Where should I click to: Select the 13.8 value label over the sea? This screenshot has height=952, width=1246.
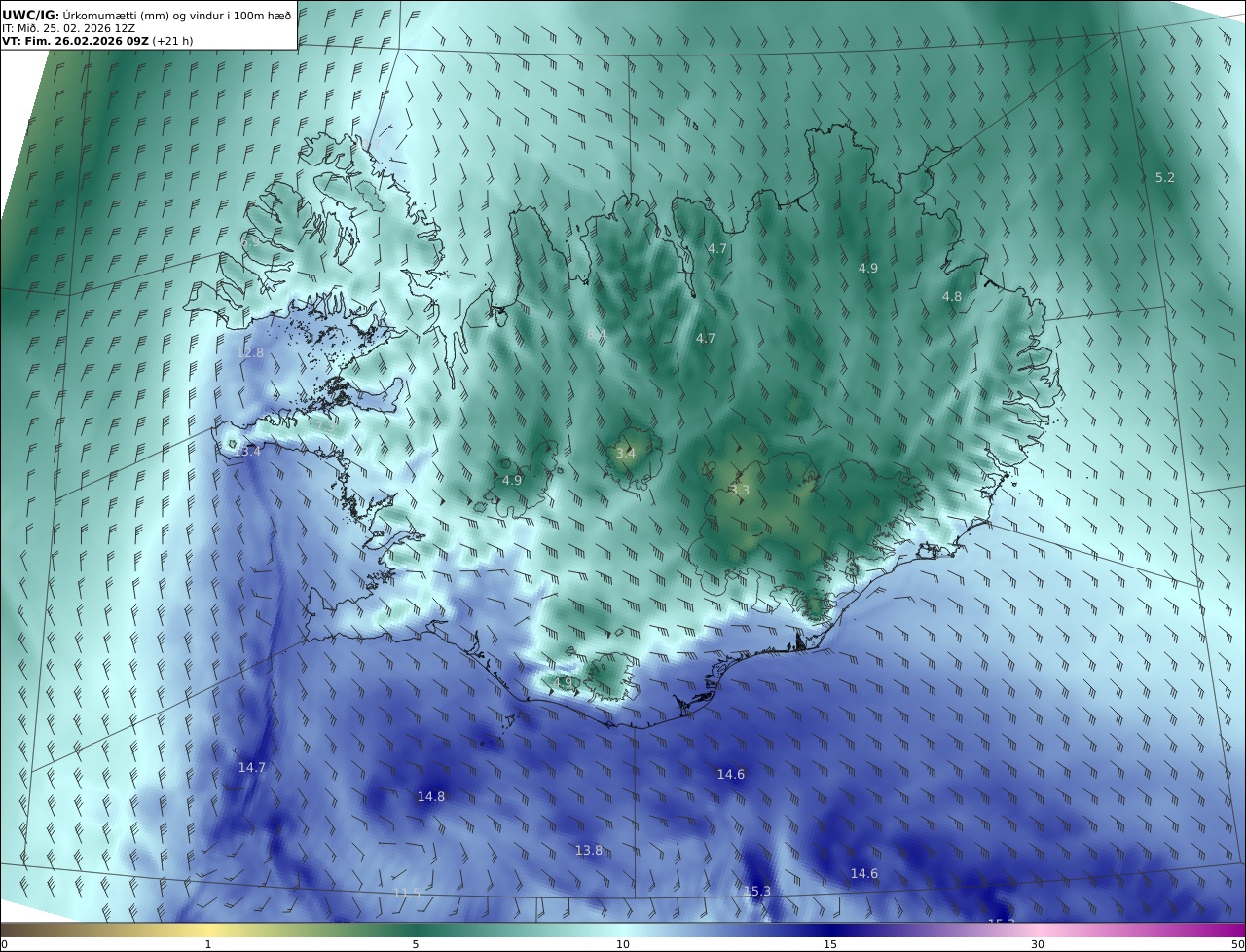(x=588, y=851)
